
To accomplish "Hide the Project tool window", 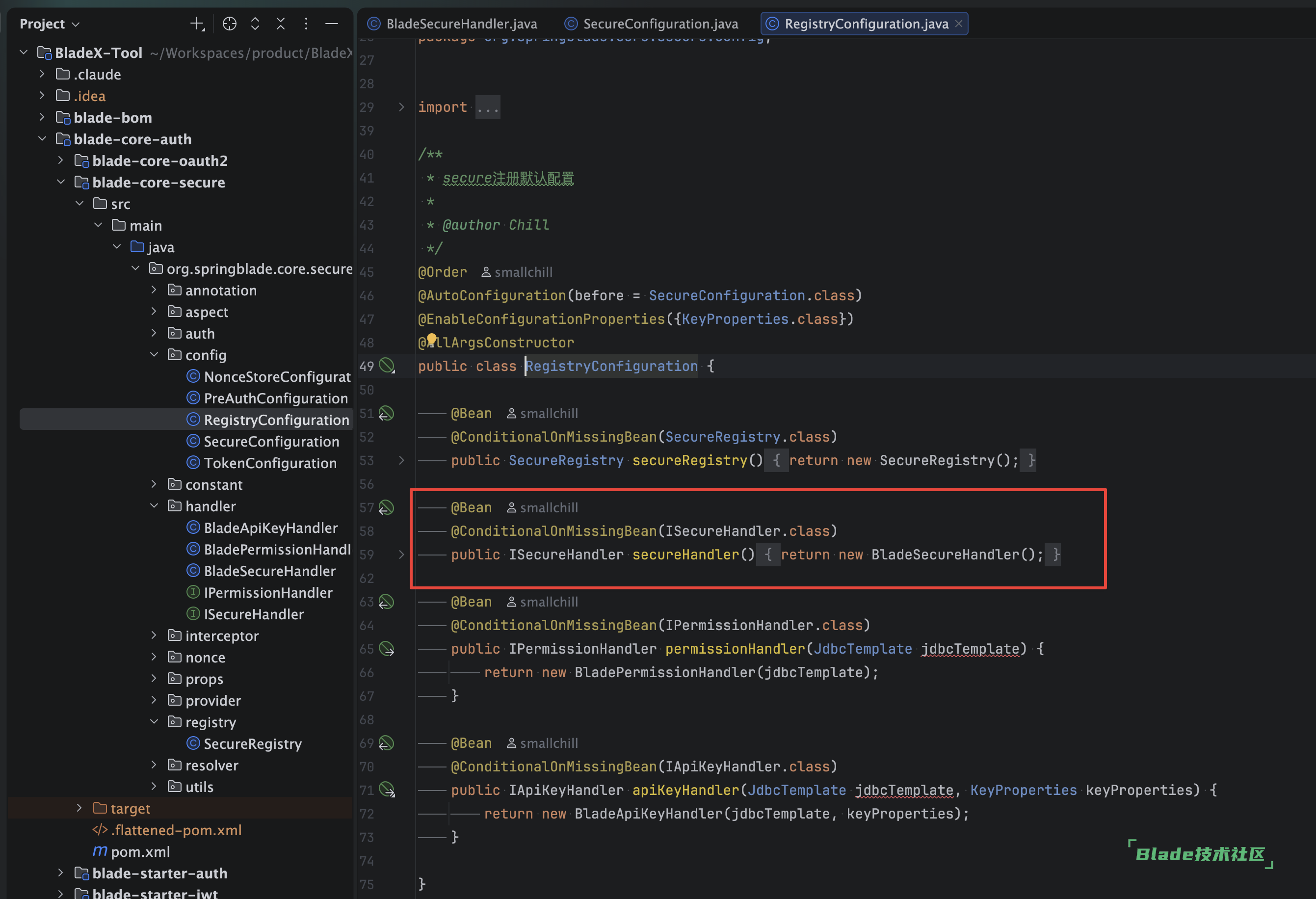I will point(332,24).
